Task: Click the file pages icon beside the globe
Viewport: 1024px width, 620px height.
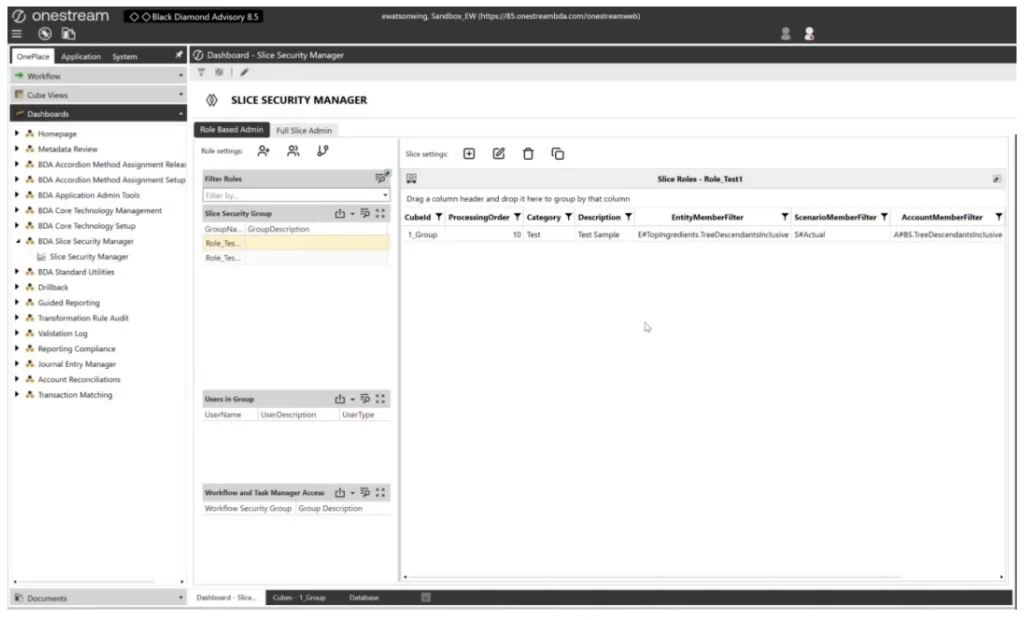Action: 69,33
